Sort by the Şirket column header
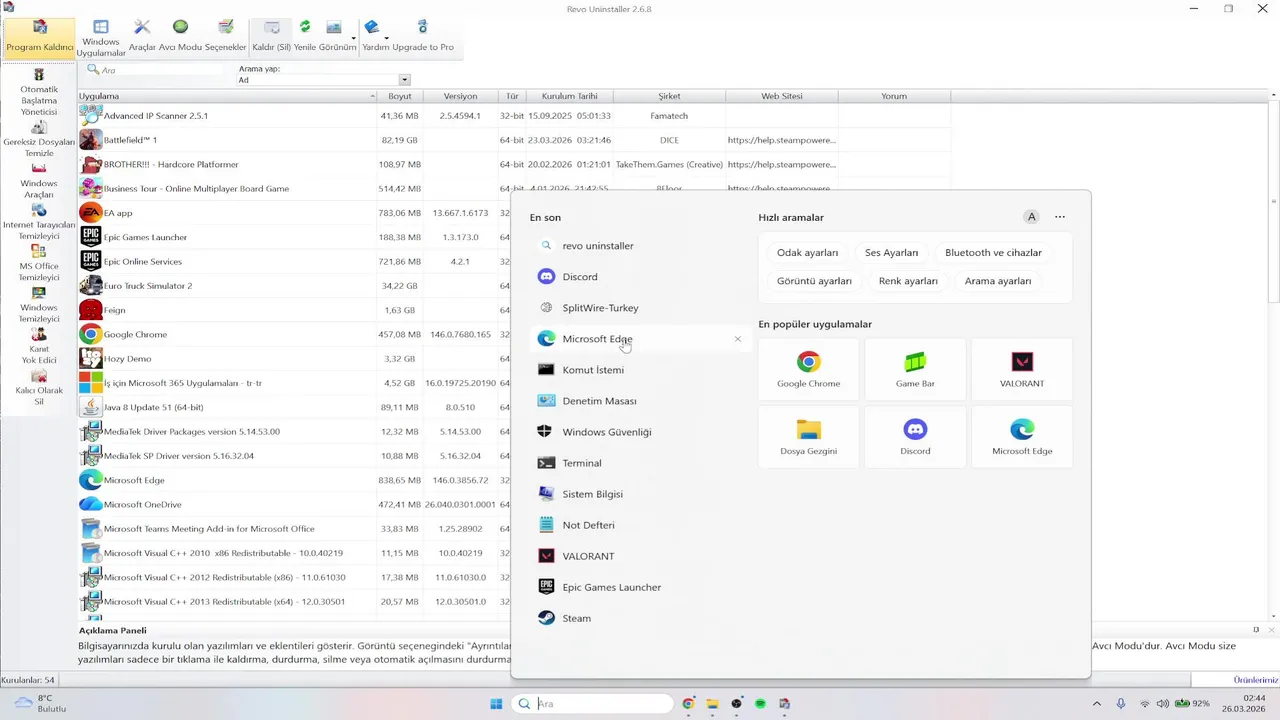Image resolution: width=1280 pixels, height=720 pixels. tap(669, 96)
